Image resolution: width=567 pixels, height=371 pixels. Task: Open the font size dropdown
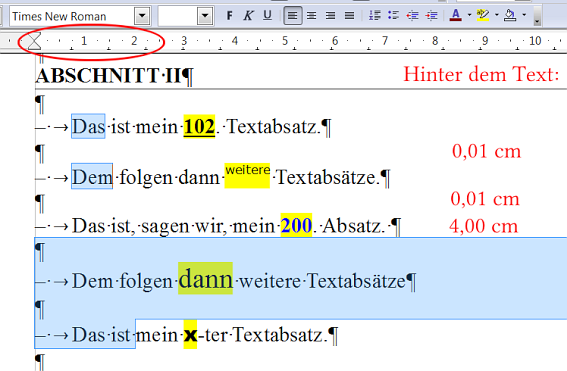pos(205,16)
